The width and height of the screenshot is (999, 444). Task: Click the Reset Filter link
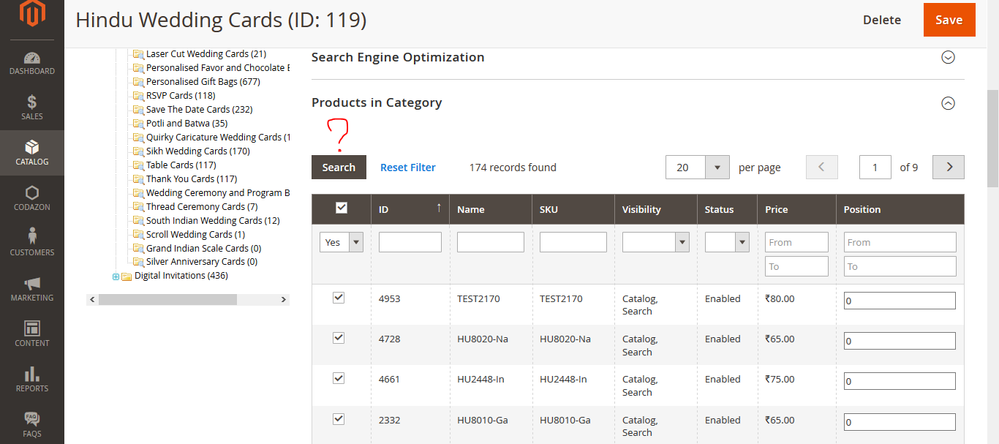point(407,167)
